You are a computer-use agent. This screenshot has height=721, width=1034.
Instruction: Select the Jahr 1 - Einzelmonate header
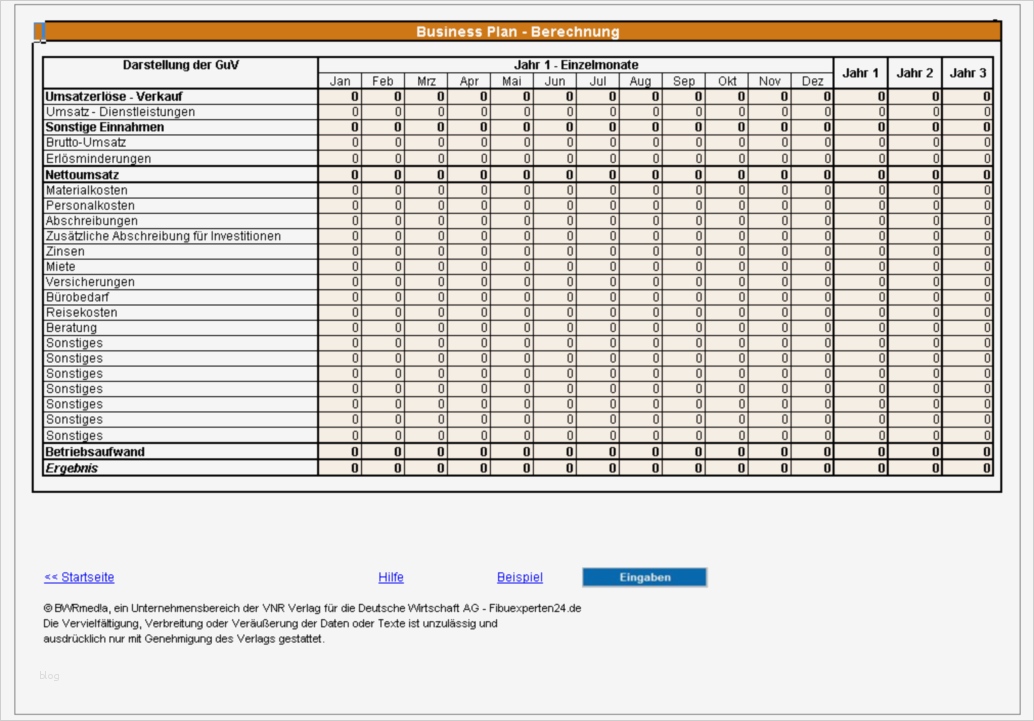(x=576, y=65)
